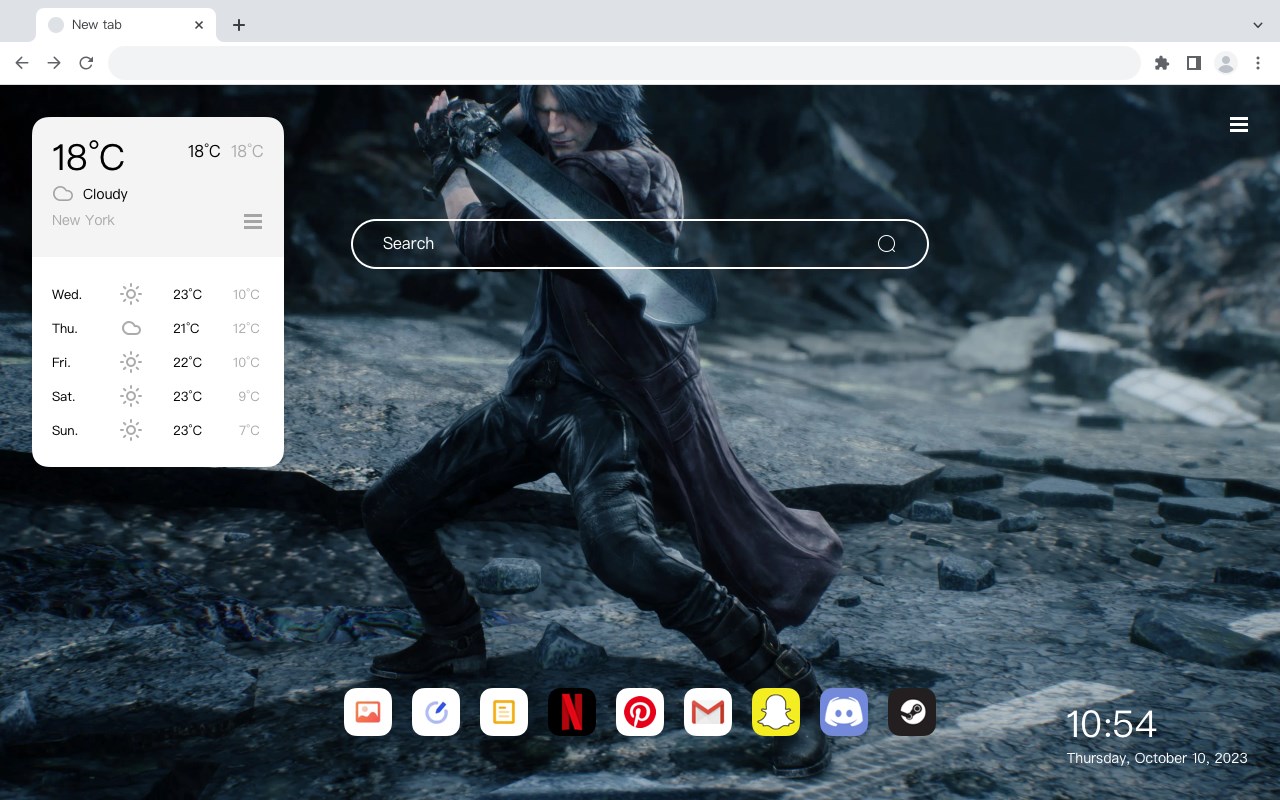1280x800 pixels.
Task: Click the Wed. sun forecast icon
Action: (x=131, y=294)
